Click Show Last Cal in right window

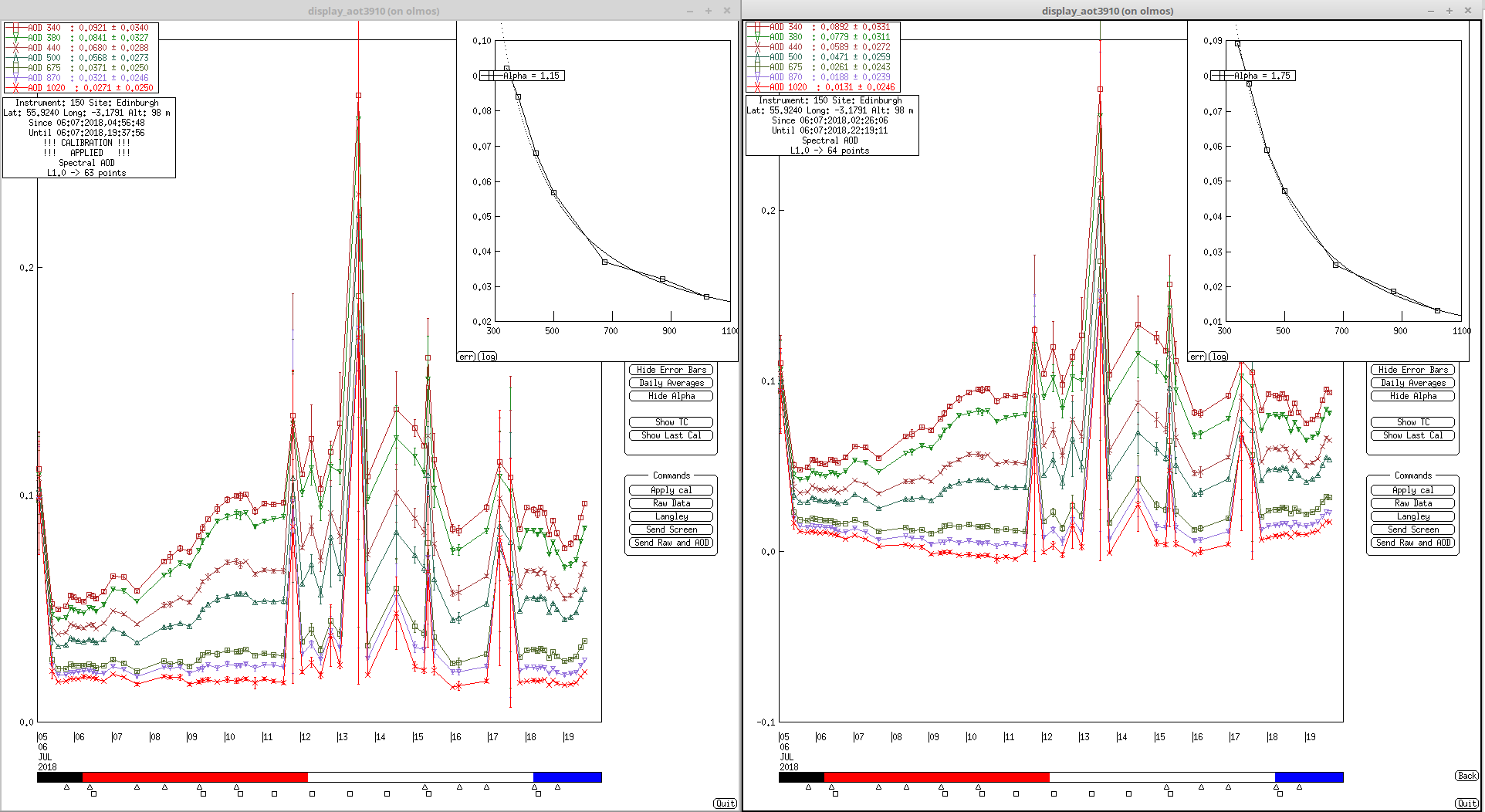(x=1413, y=435)
